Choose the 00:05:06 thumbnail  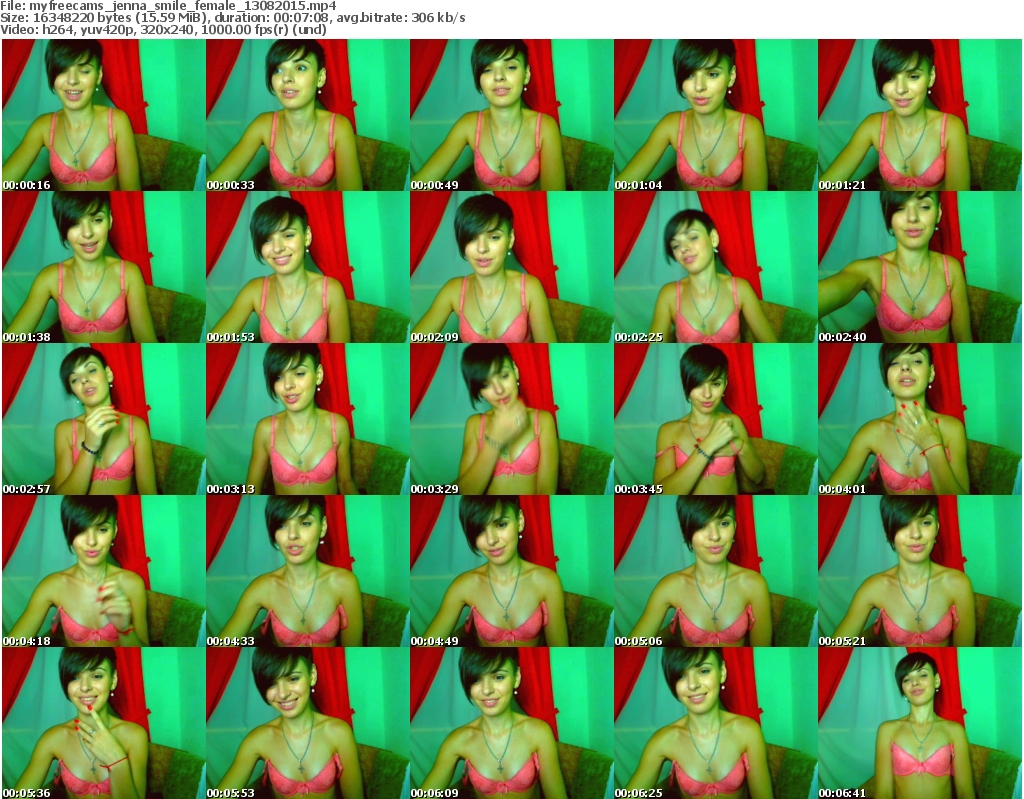pos(715,571)
